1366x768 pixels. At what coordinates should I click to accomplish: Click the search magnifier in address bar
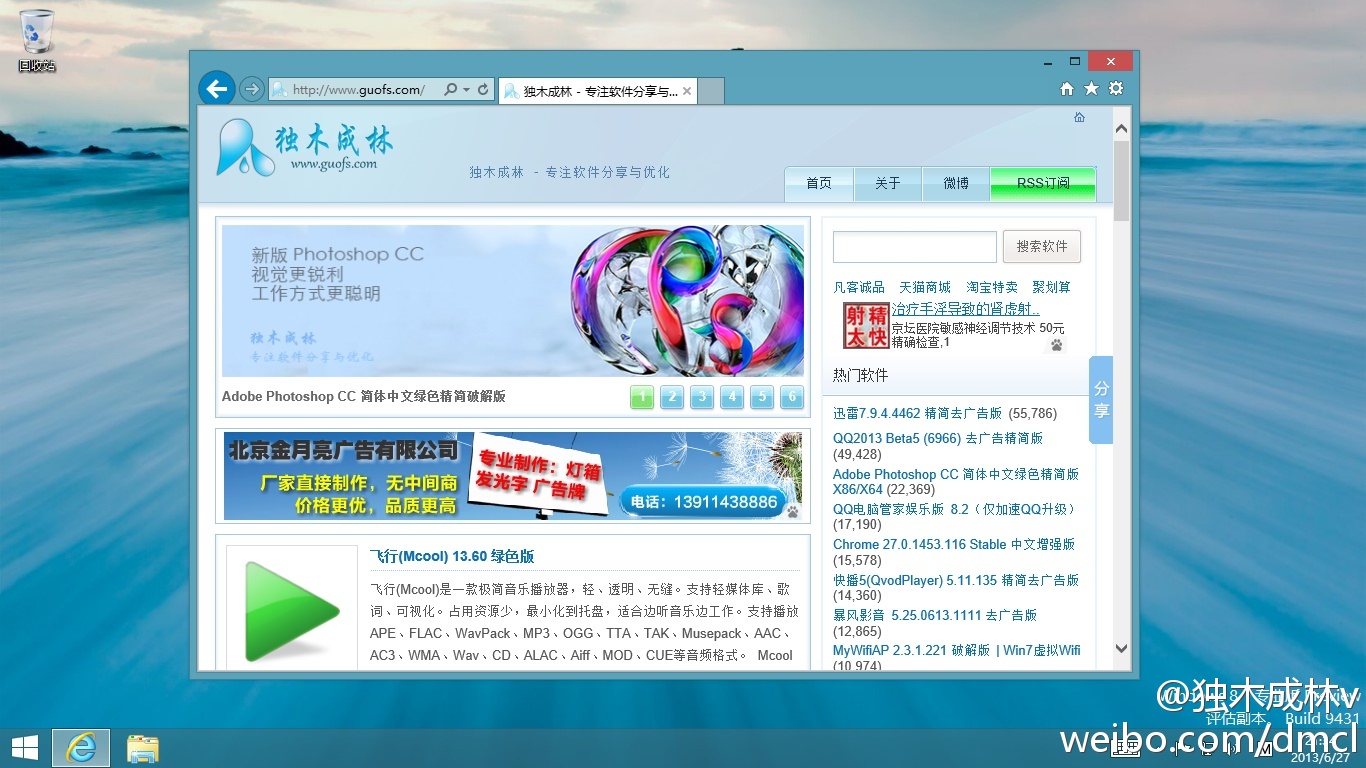[450, 89]
